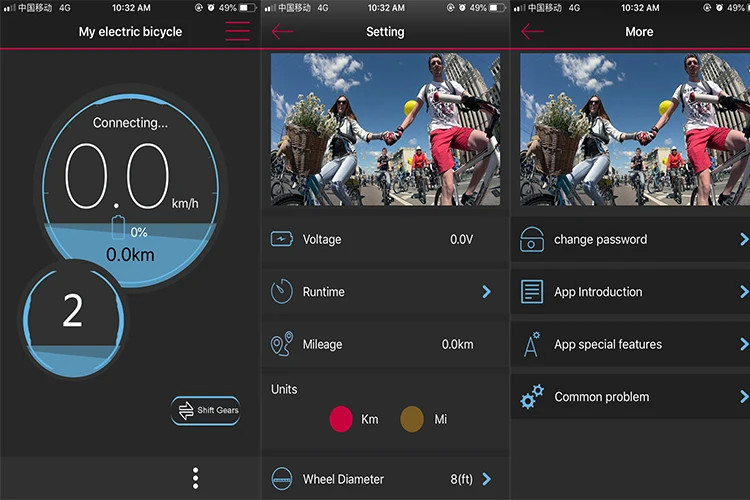The image size is (750, 500).
Task: Tap the Setting screen title
Action: coord(385,32)
